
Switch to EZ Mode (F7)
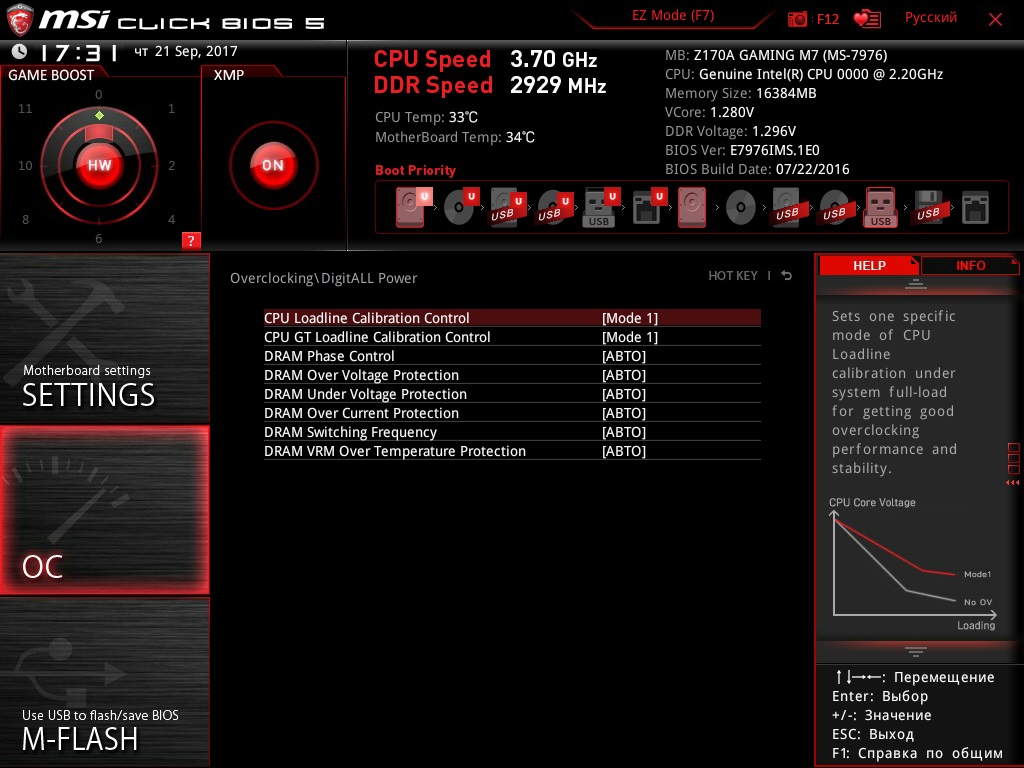pyautogui.click(x=673, y=16)
